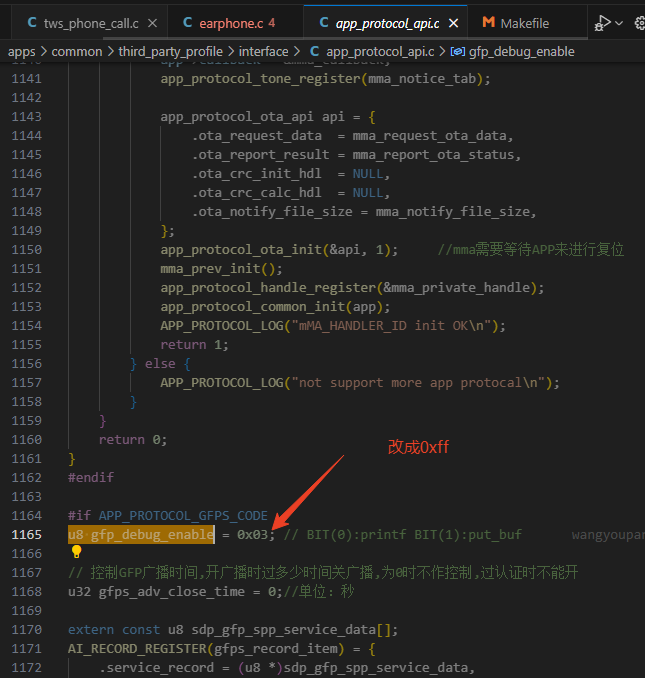Screen dimensions: 645x678
Task: Click the else keyword on line 1156
Action: coord(160,364)
